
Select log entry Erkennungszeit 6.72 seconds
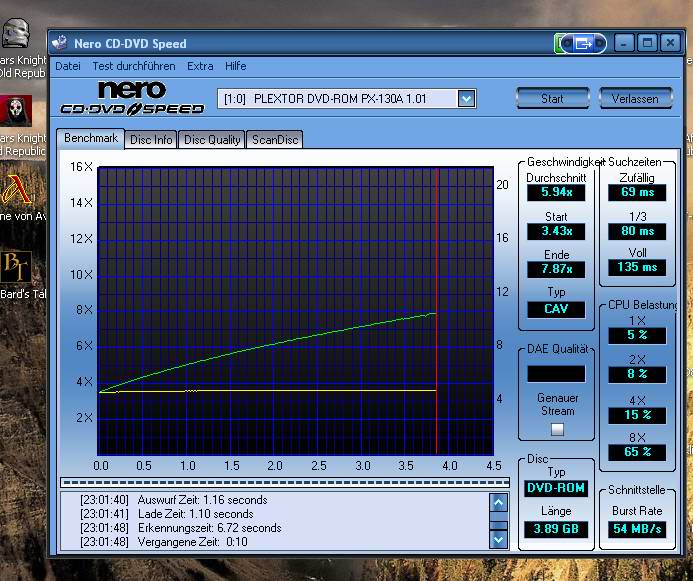tap(181, 528)
